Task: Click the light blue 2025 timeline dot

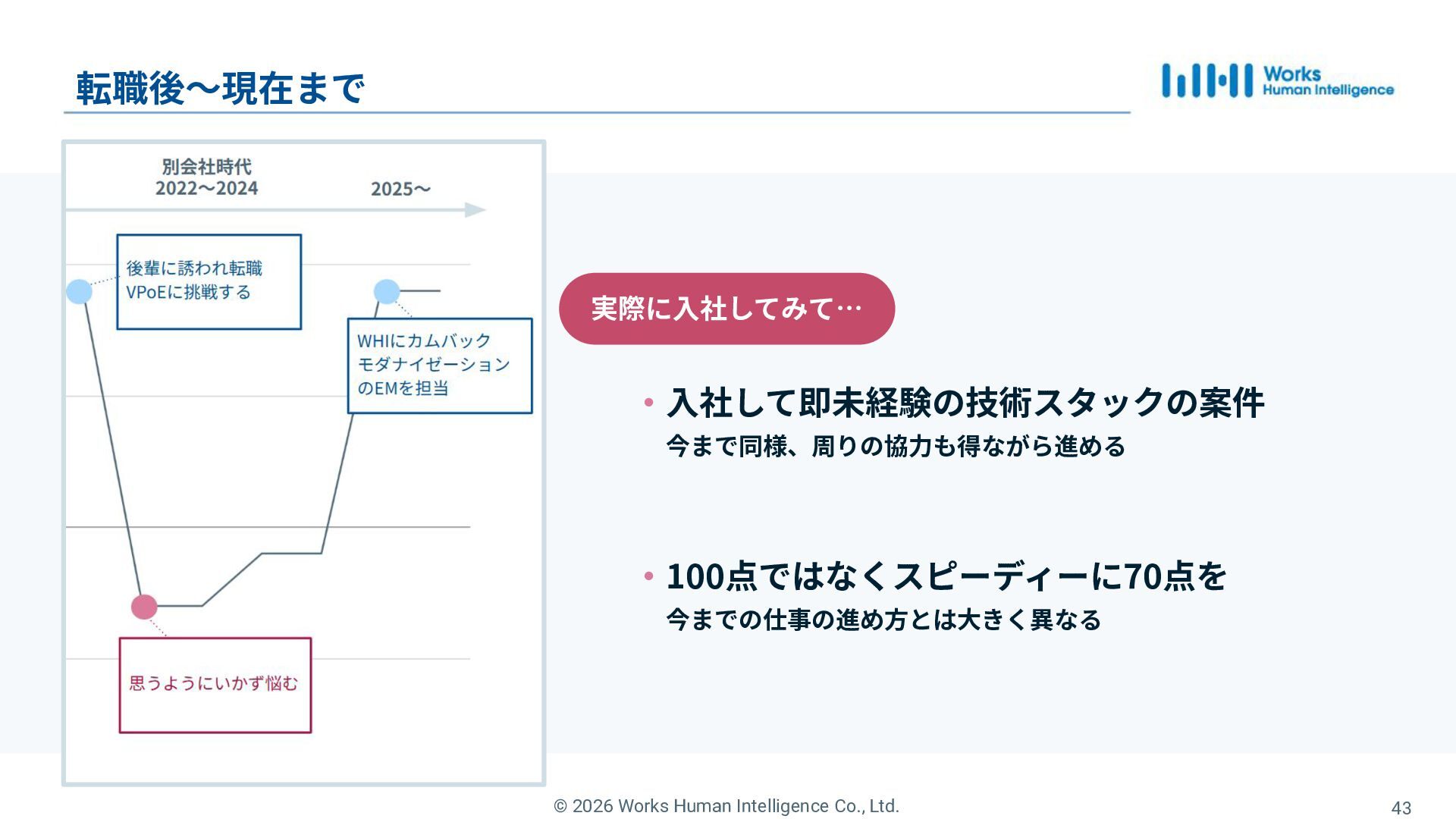Action: [x=387, y=291]
